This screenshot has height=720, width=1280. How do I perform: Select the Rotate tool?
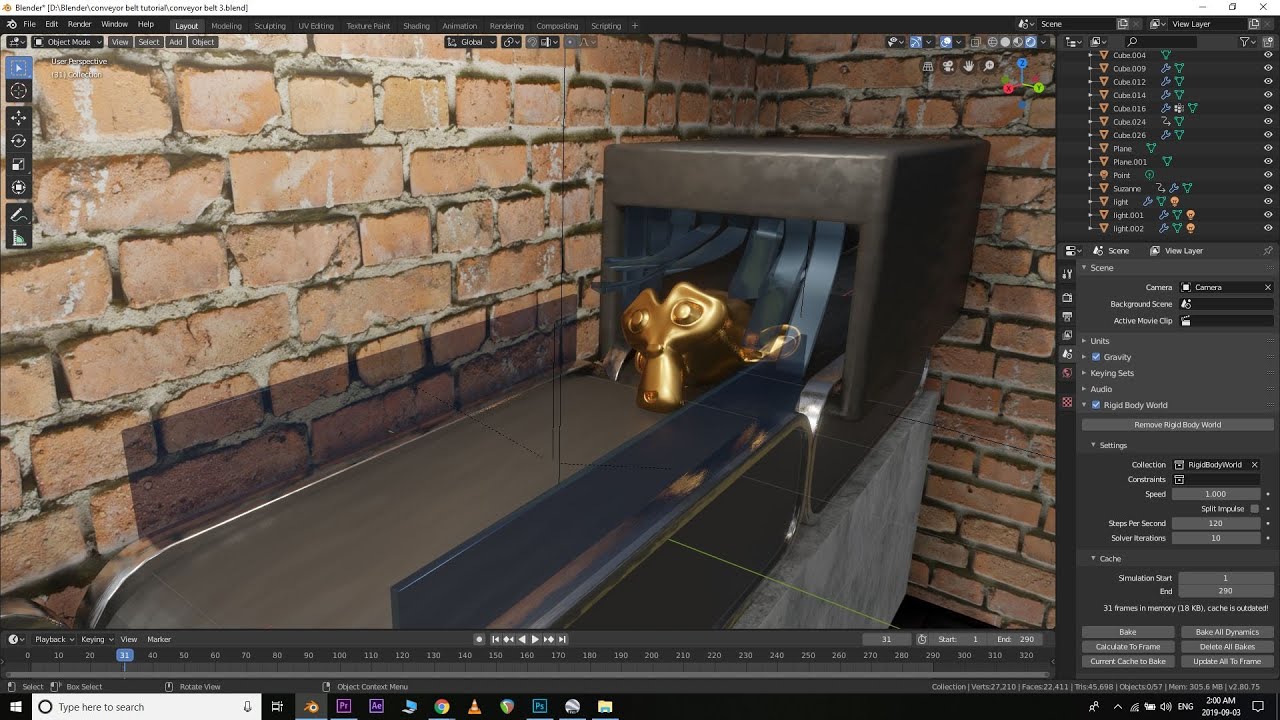[x=18, y=141]
